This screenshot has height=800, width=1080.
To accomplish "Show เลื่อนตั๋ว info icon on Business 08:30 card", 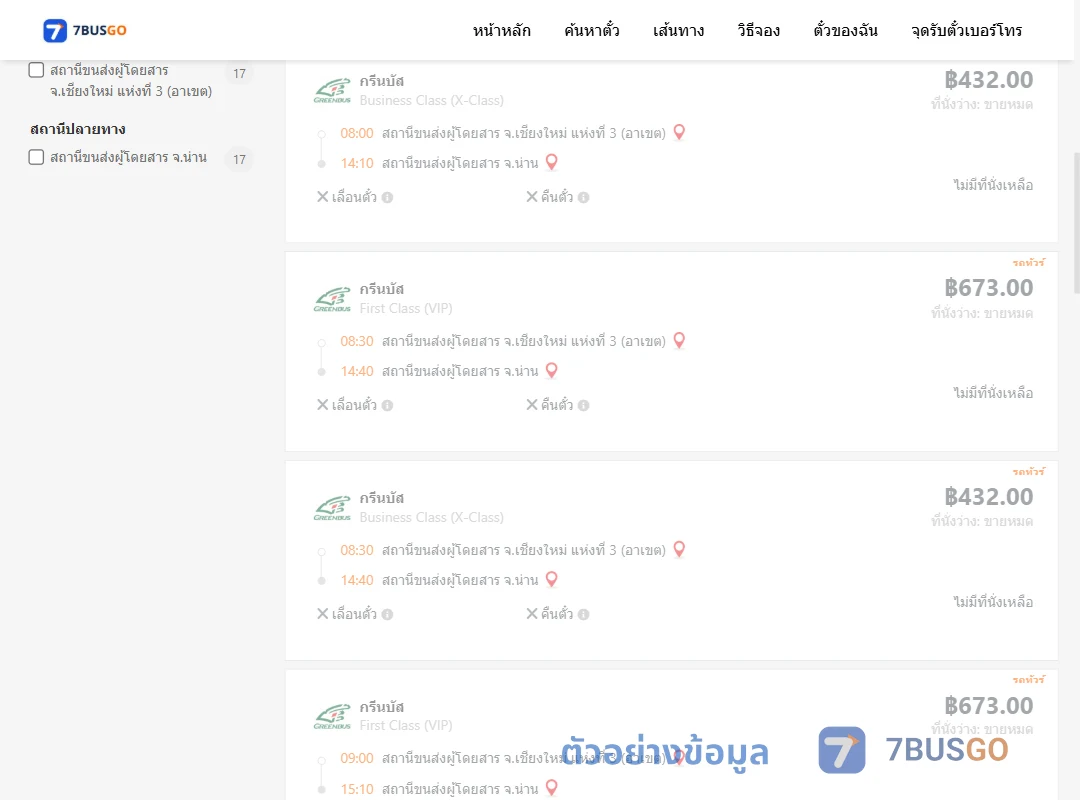I will (388, 615).
